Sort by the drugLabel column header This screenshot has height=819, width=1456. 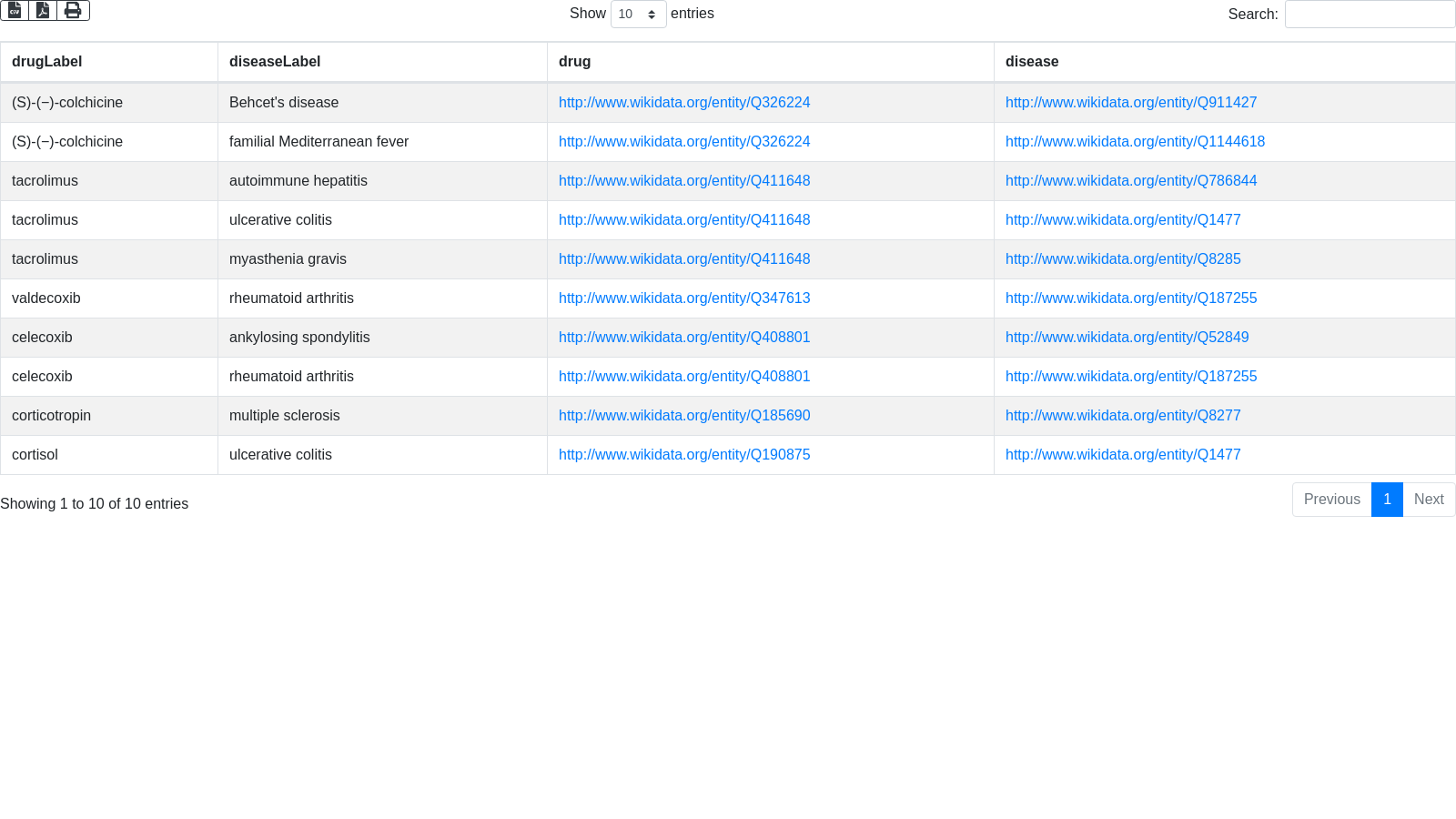point(47,62)
